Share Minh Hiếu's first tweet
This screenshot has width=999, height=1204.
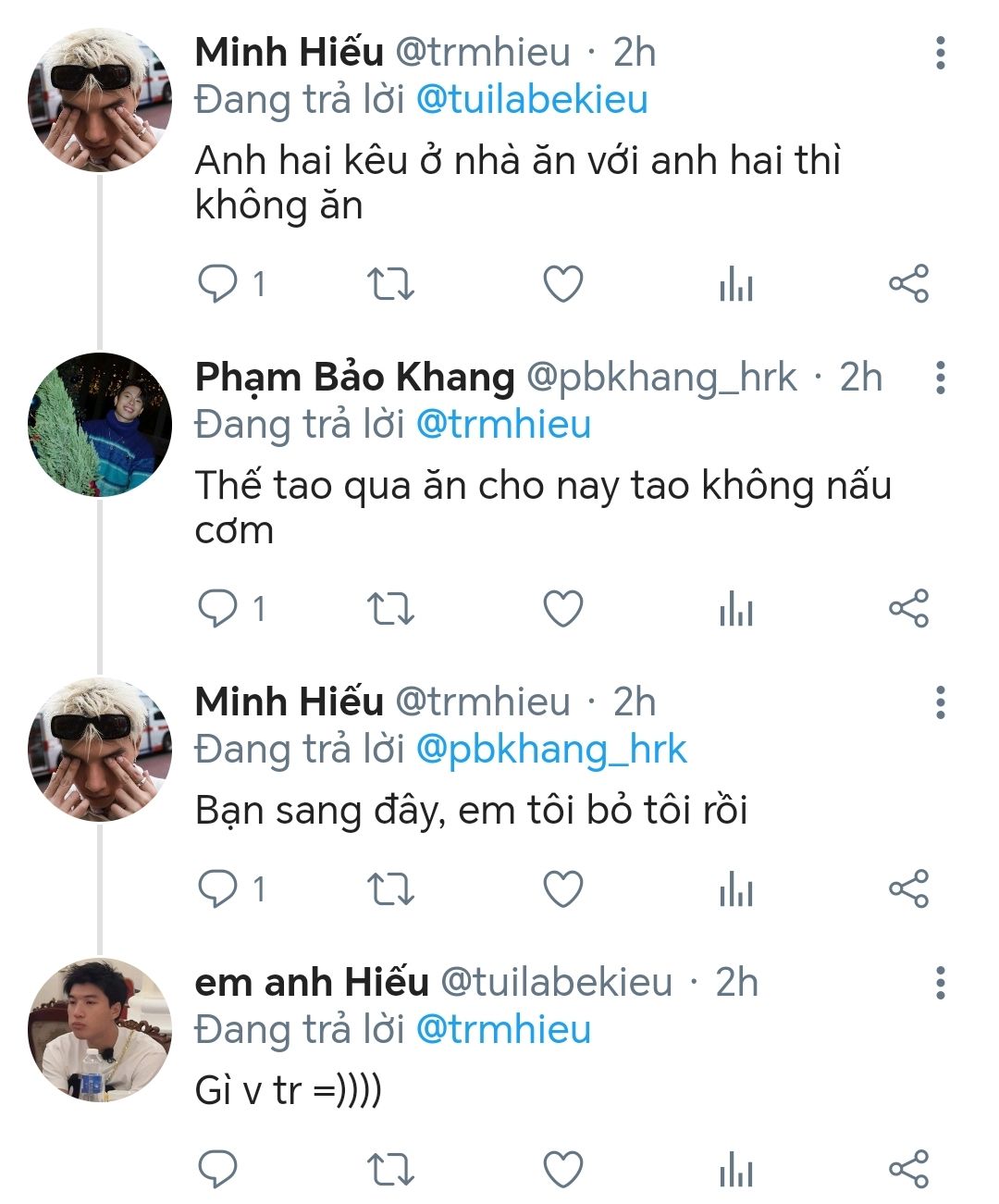click(908, 284)
